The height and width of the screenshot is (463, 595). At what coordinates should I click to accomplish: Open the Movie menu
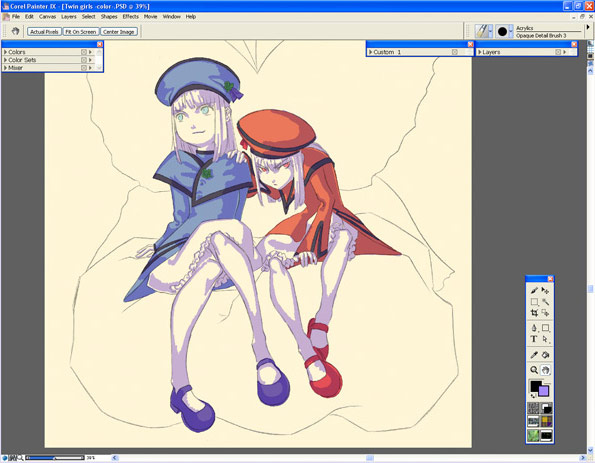(150, 17)
